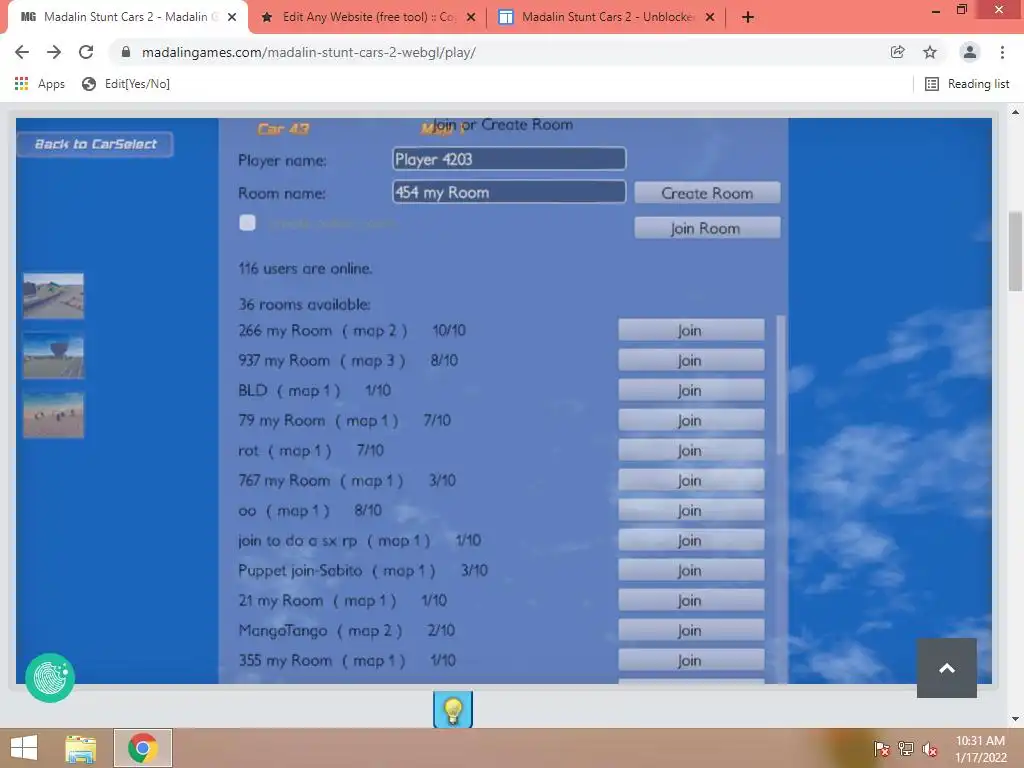
Task: Open the network tray icon
Action: [x=906, y=749]
